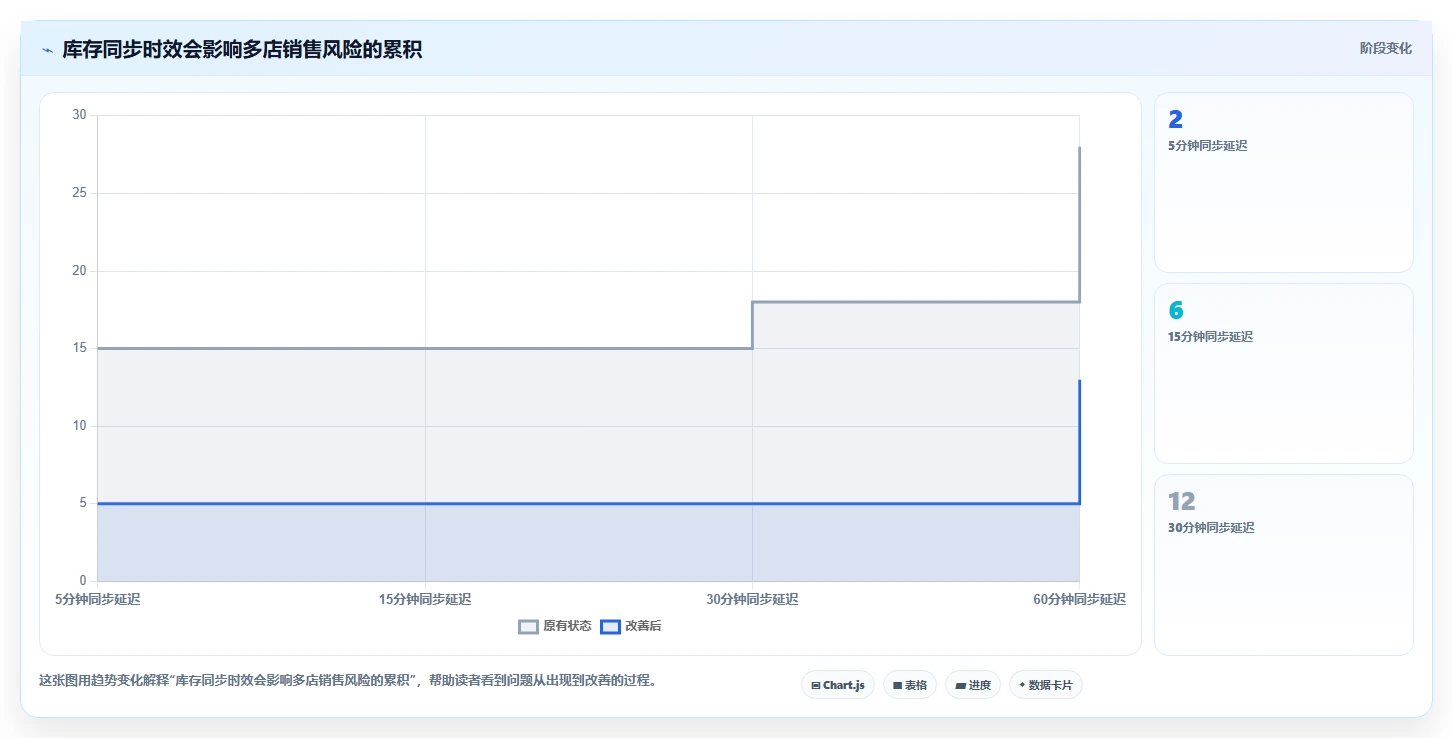Viewport: 1453px width, 738px height.
Task: Click the 数据卡片 tag pill
Action: coord(1046,685)
